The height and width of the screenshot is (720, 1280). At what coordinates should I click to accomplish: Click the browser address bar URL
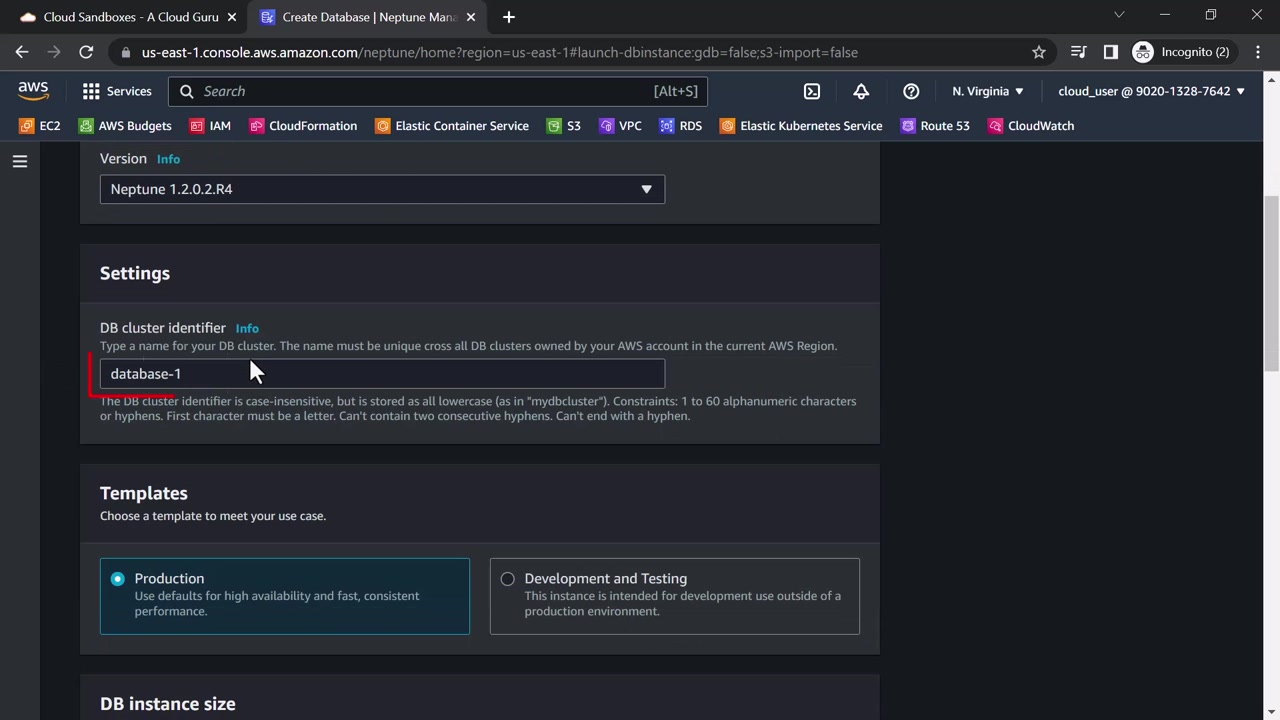point(500,52)
